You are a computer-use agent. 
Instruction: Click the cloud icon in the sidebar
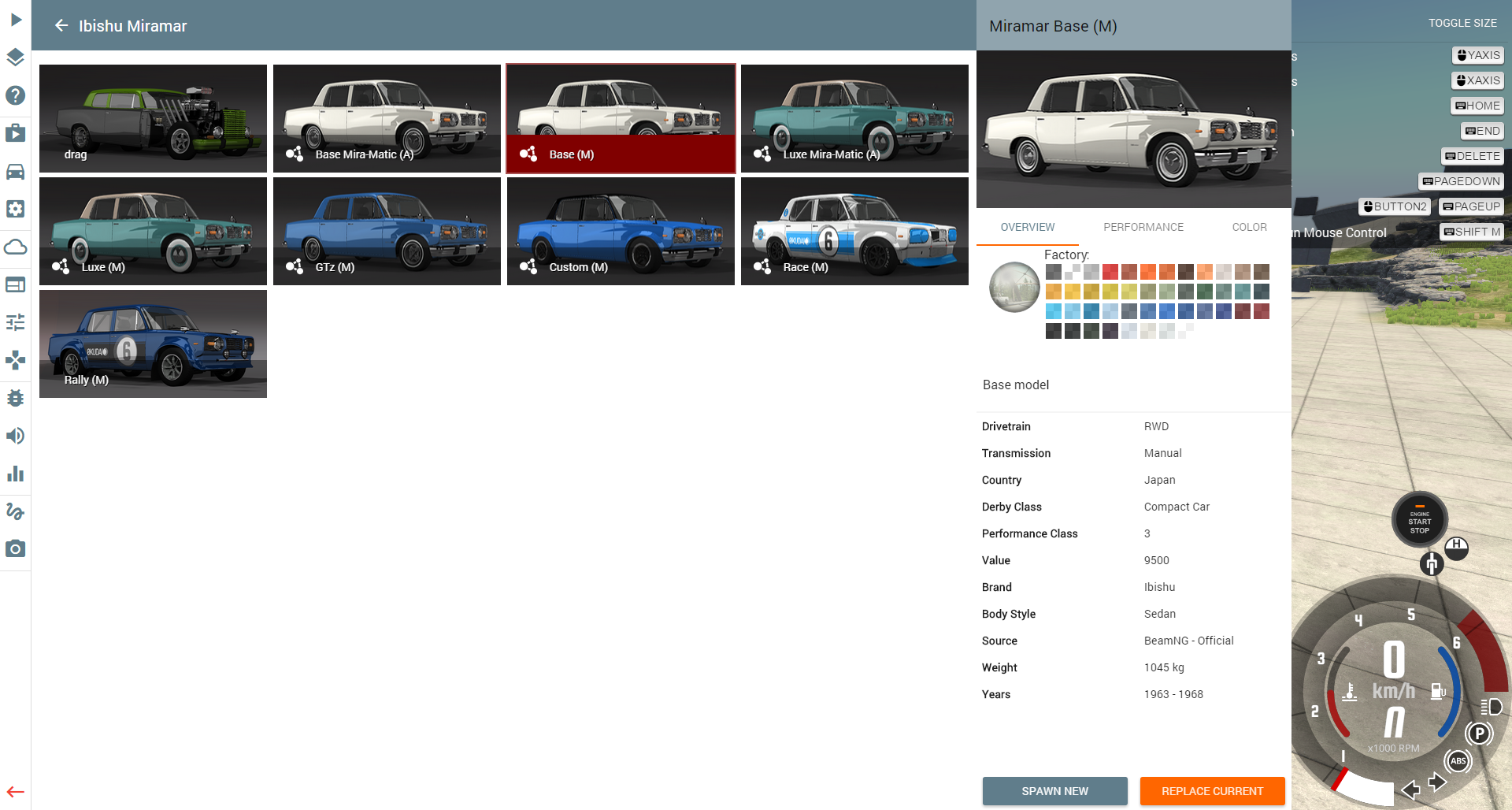pyautogui.click(x=16, y=247)
